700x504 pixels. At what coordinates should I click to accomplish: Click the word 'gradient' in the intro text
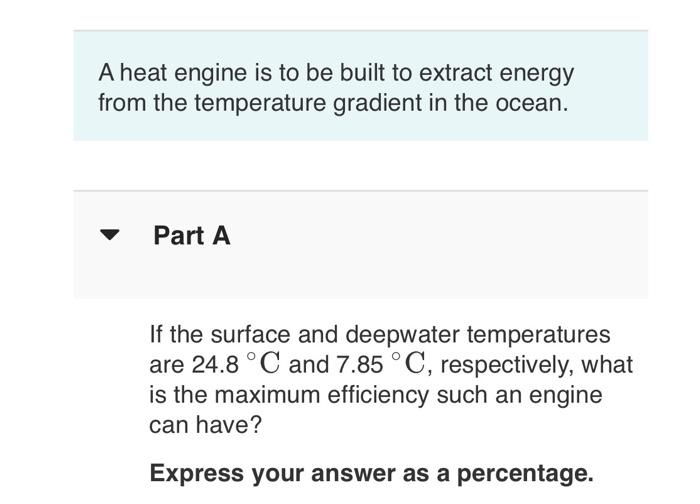click(377, 104)
